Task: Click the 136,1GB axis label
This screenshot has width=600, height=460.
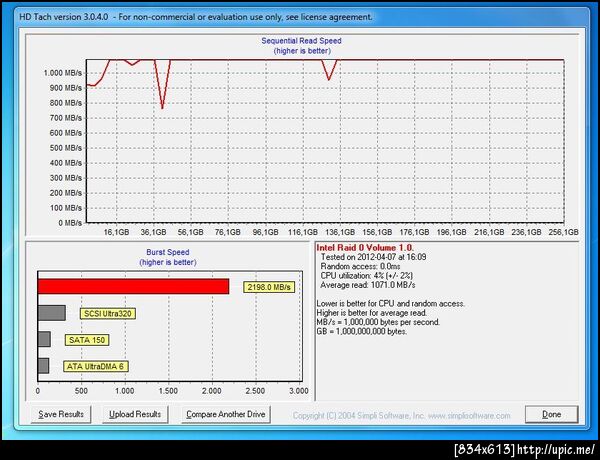Action: tap(340, 232)
